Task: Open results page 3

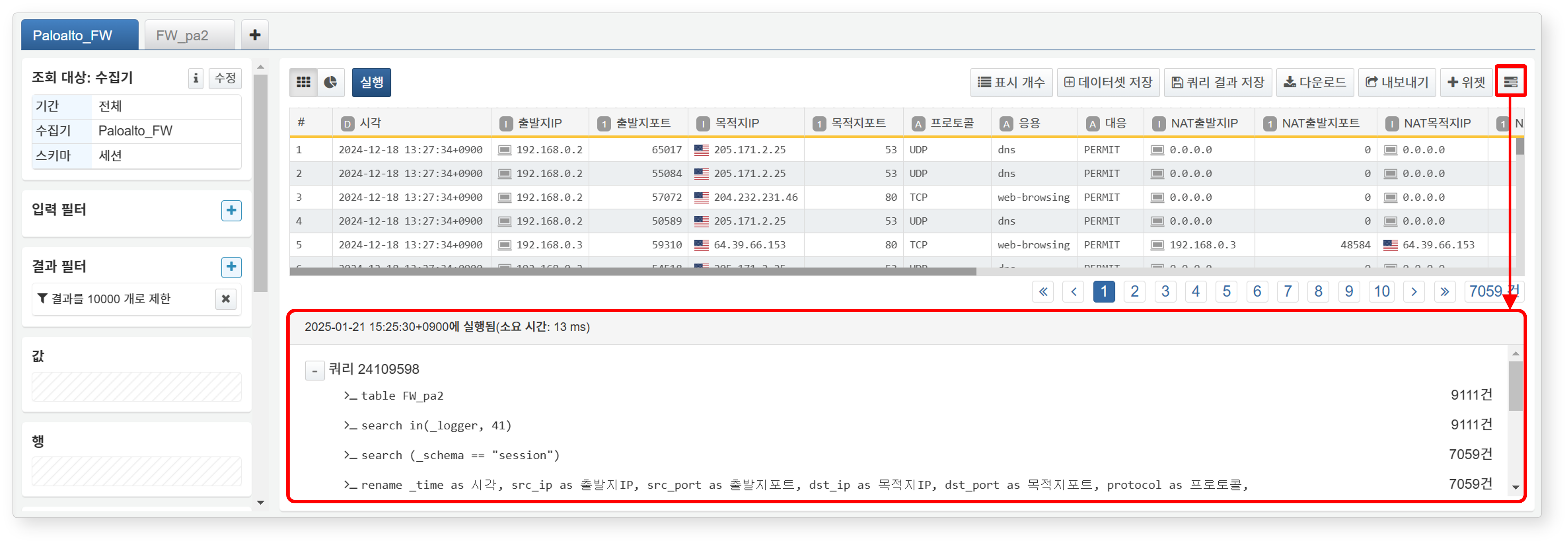Action: click(1165, 291)
